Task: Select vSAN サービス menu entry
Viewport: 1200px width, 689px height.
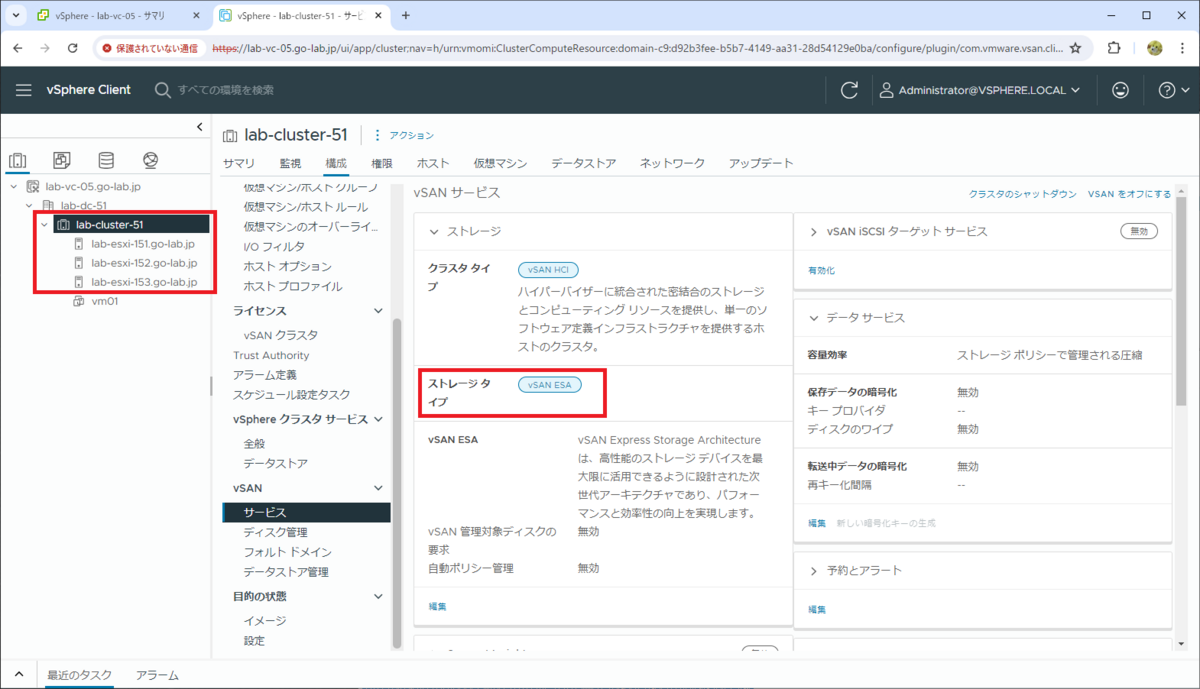Action: pos(306,512)
